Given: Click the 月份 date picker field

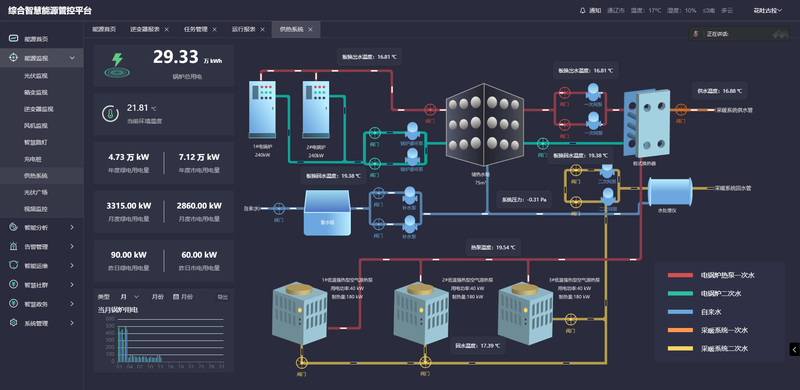Looking at the screenshot, I should pyautogui.click(x=183, y=297).
